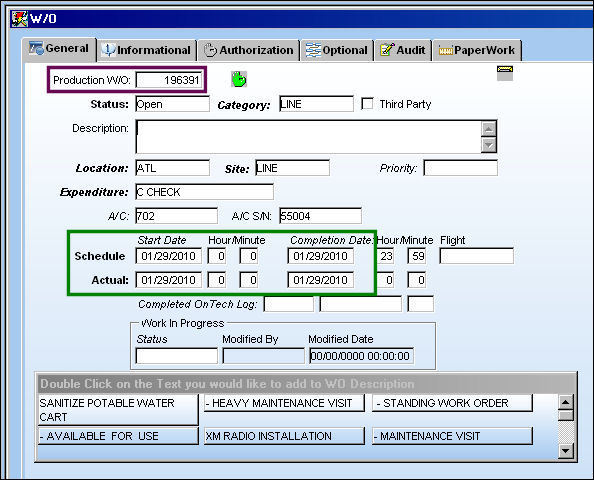Click the Schedule Completion Date field
594x480 pixels.
(320, 256)
